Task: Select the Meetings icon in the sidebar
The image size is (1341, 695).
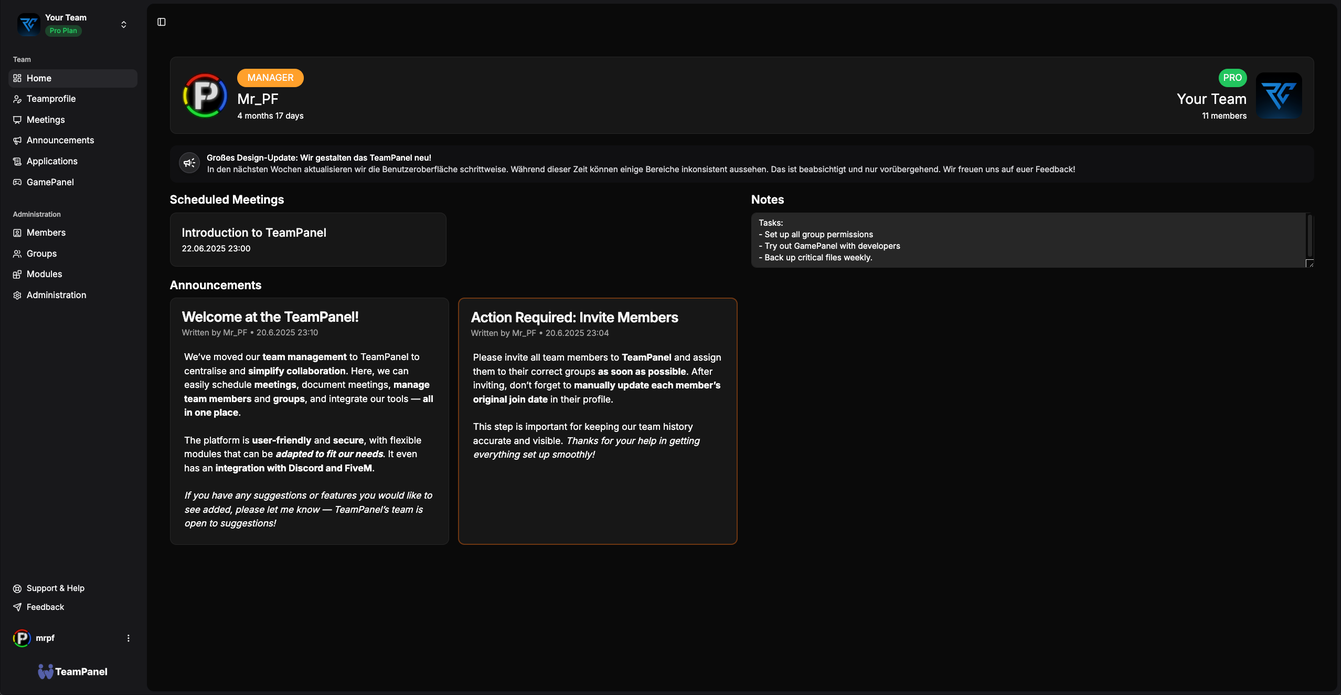Action: [x=17, y=119]
